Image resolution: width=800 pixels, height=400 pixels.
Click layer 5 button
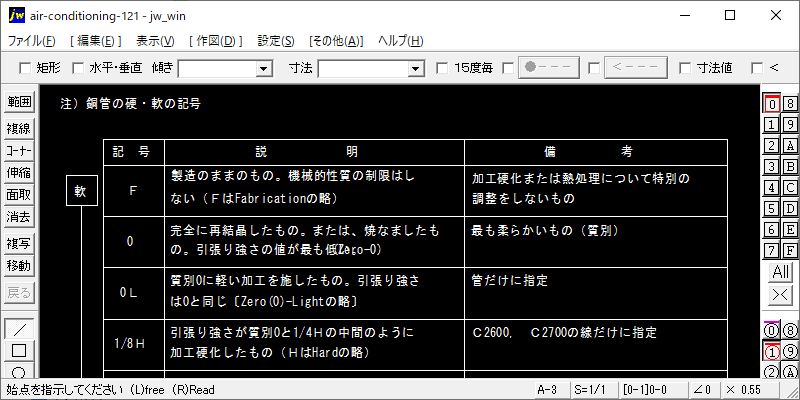tap(772, 209)
